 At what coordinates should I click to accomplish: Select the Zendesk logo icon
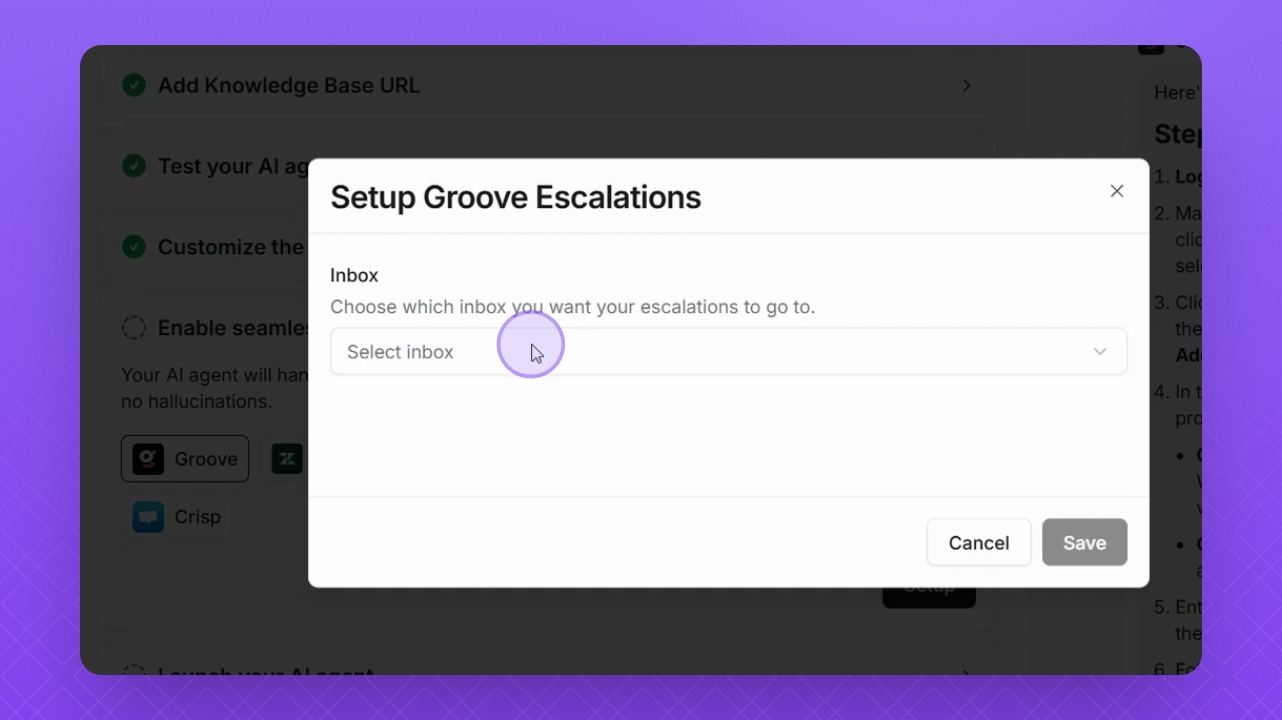[287, 459]
